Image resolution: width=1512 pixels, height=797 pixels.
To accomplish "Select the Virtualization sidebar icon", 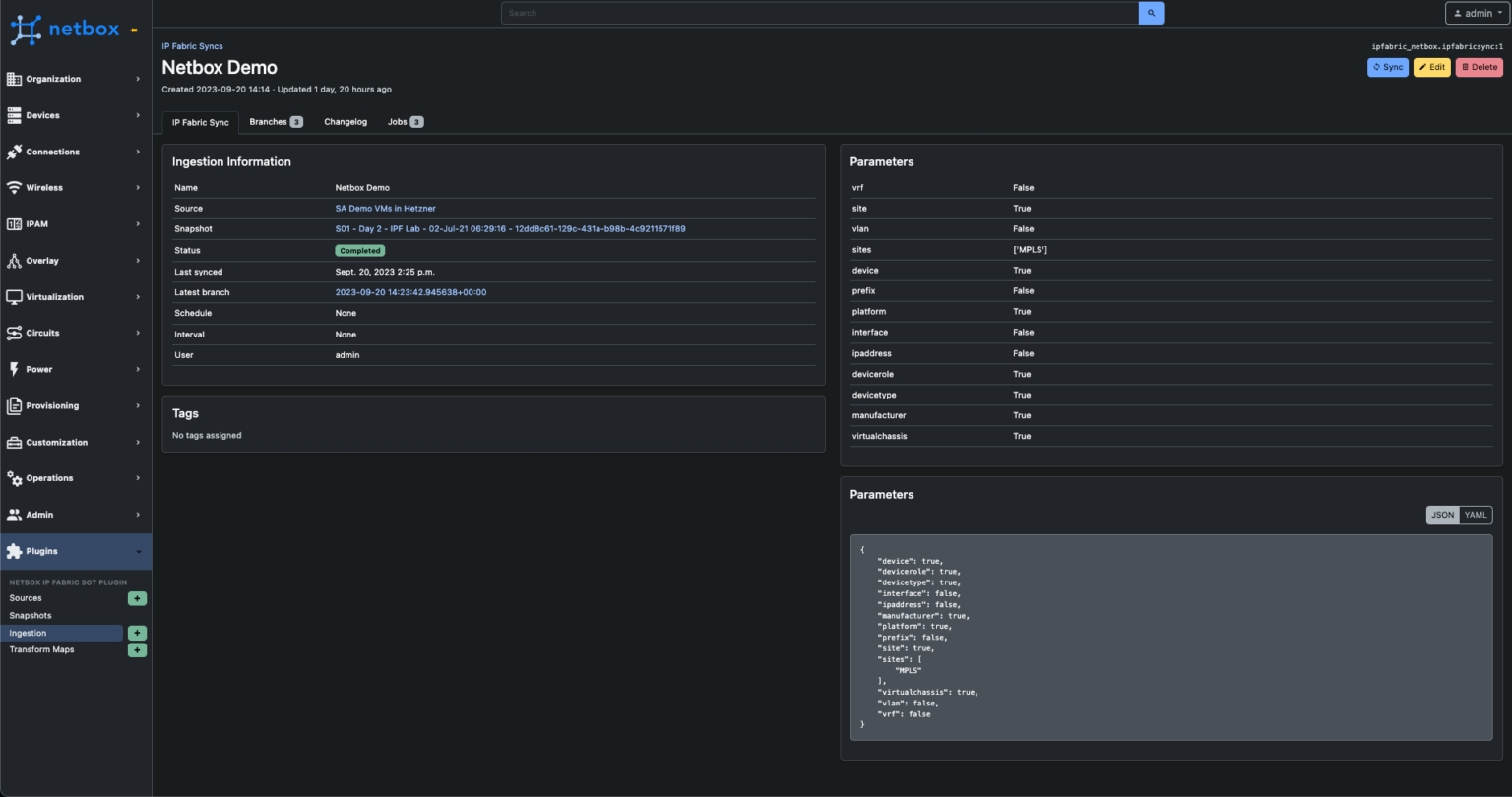I will [x=16, y=296].
